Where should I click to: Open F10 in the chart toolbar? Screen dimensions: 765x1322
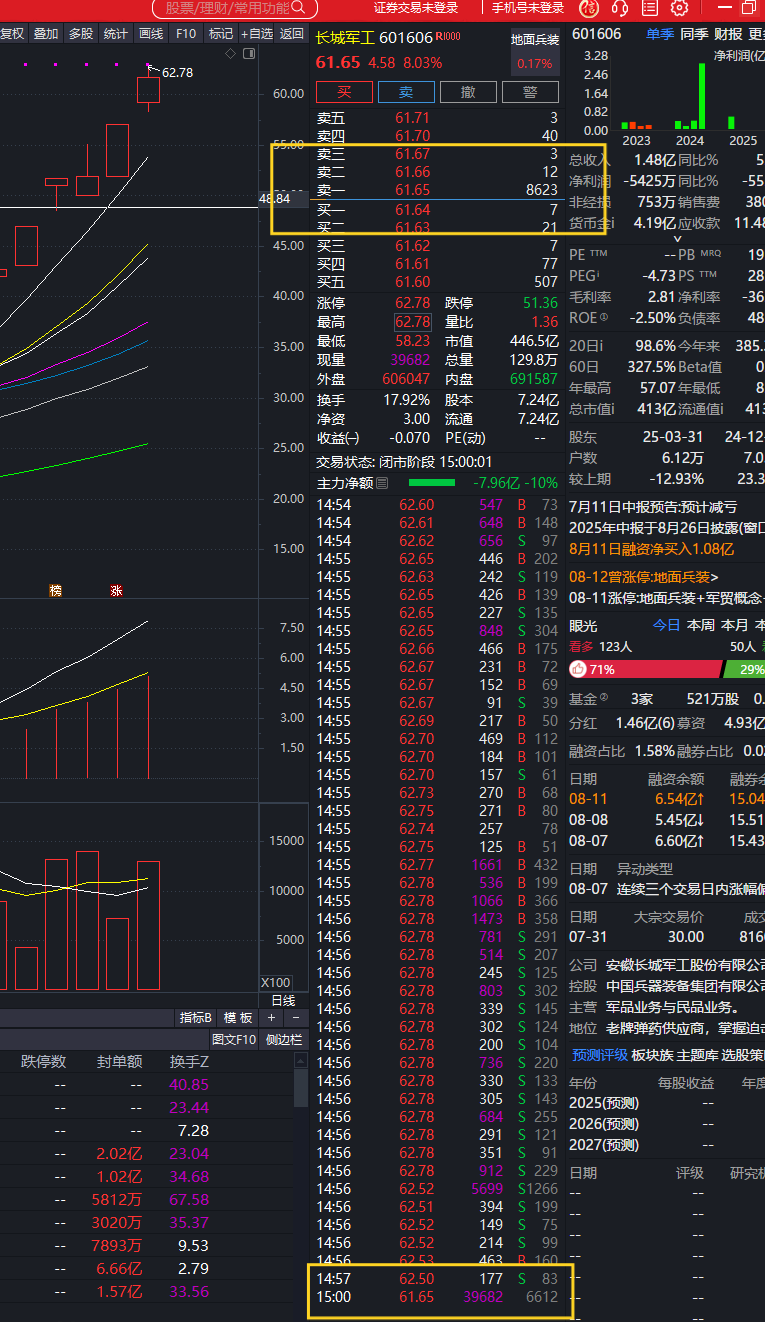click(x=186, y=33)
